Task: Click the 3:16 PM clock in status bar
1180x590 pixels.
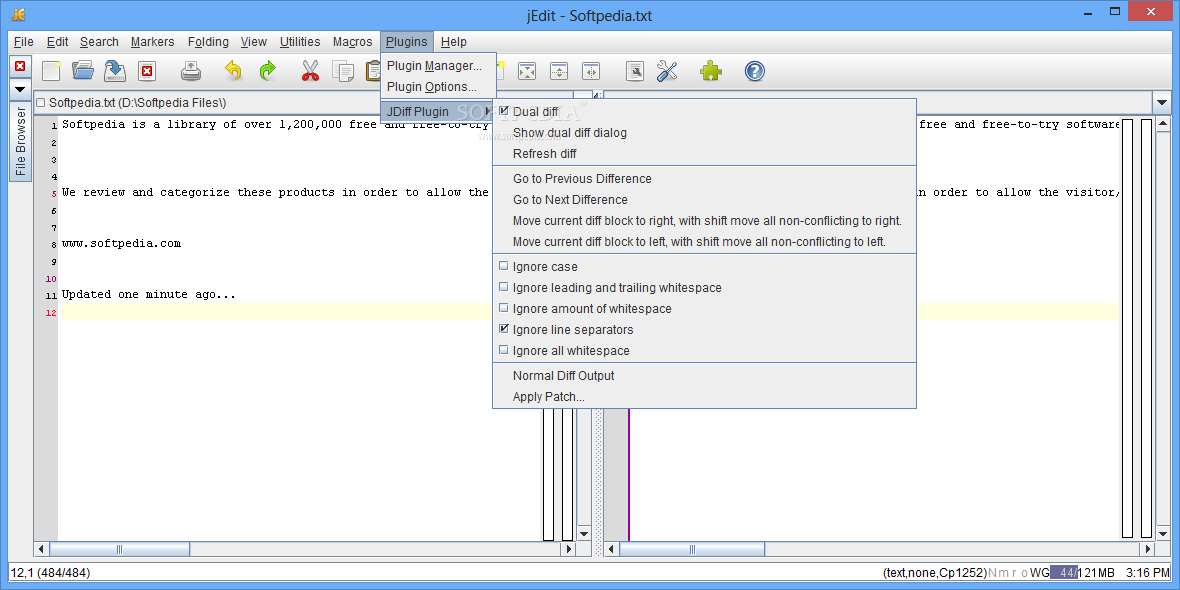Action: tap(1148, 573)
